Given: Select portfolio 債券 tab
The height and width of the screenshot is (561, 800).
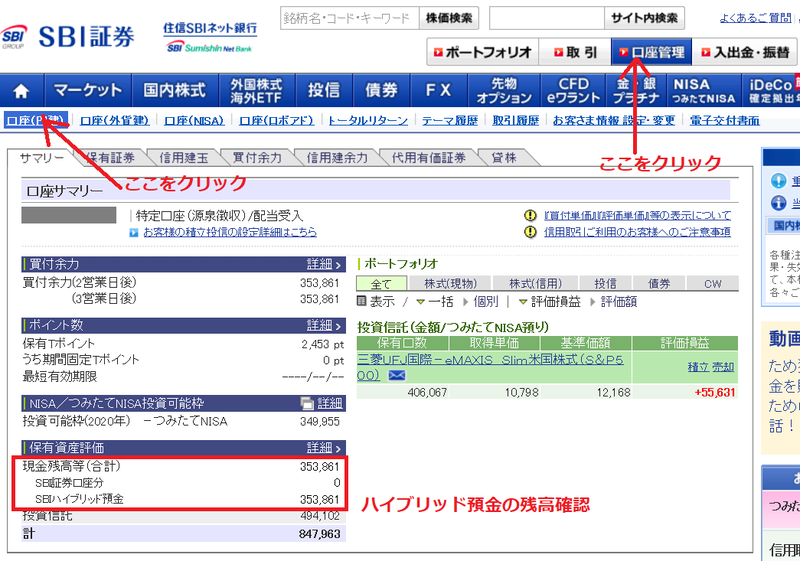Looking at the screenshot, I should [659, 283].
